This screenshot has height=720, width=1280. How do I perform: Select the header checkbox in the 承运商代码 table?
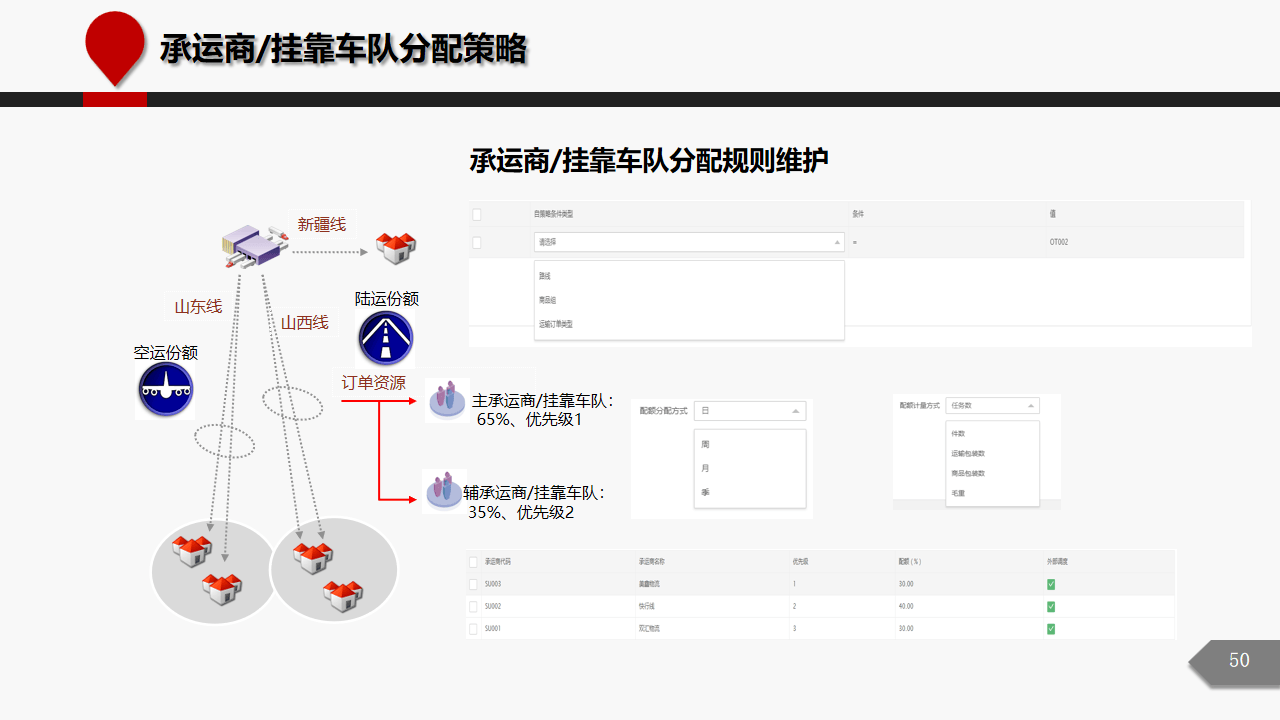(473, 562)
